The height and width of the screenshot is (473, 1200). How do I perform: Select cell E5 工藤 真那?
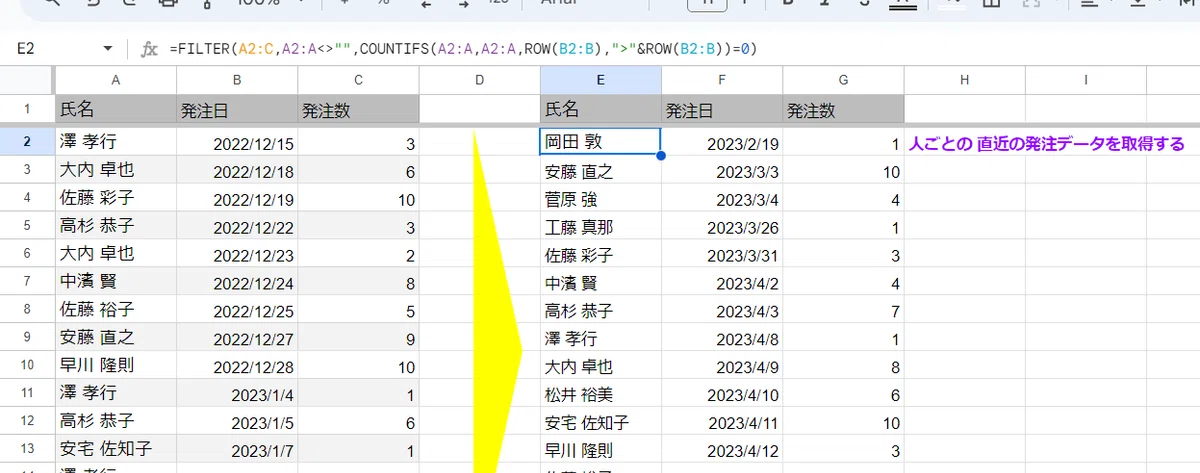(x=600, y=226)
